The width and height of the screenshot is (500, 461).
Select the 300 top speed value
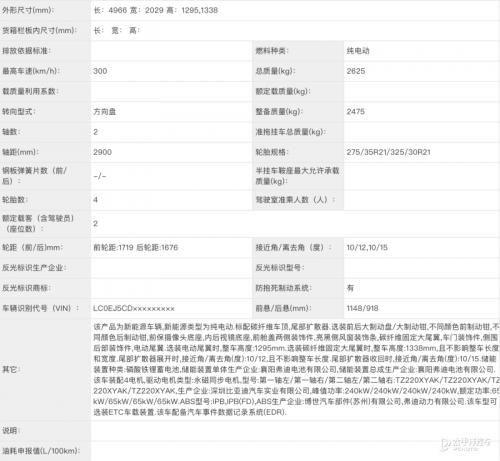pos(100,71)
